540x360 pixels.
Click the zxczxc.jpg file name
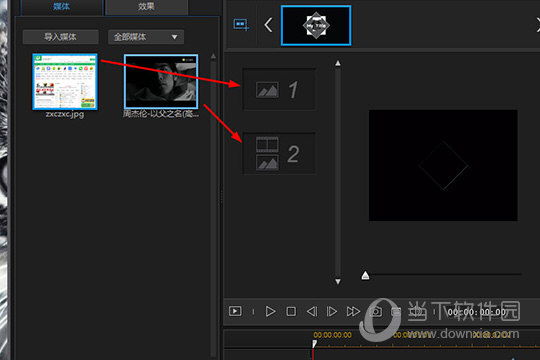(65, 114)
